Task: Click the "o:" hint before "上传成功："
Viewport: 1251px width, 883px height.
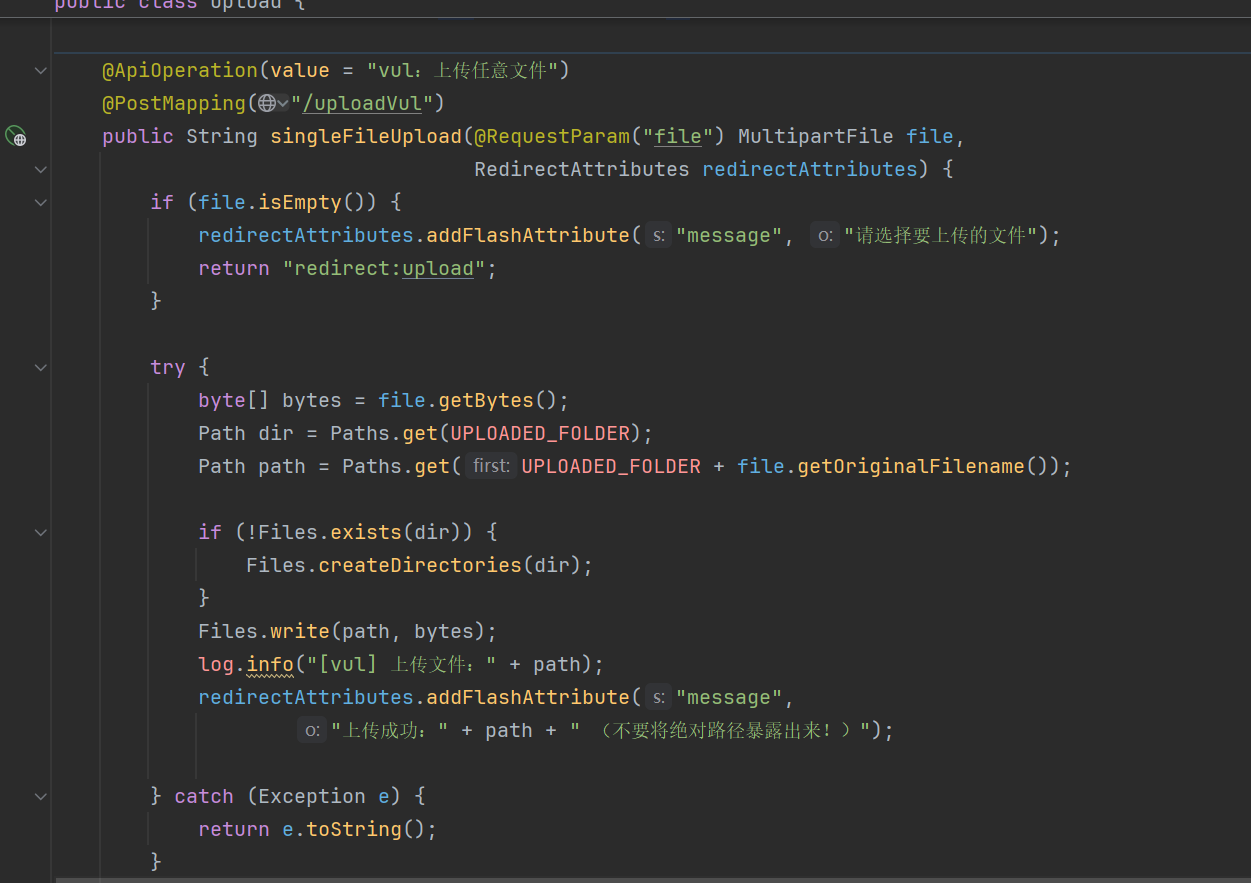Action: pyautogui.click(x=312, y=730)
